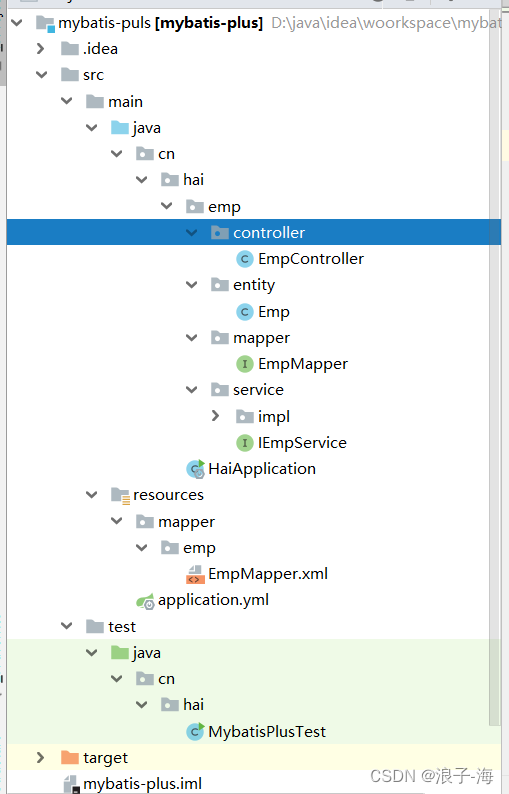Click the .idea folder icon

[x=69, y=49]
